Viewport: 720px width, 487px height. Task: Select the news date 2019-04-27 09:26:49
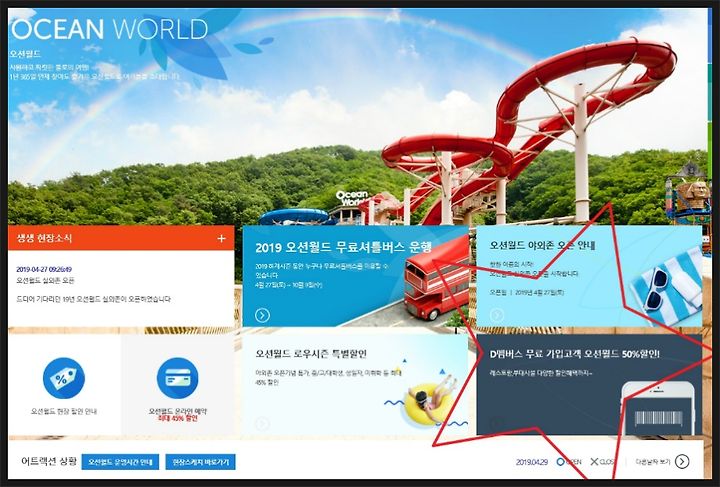44,269
